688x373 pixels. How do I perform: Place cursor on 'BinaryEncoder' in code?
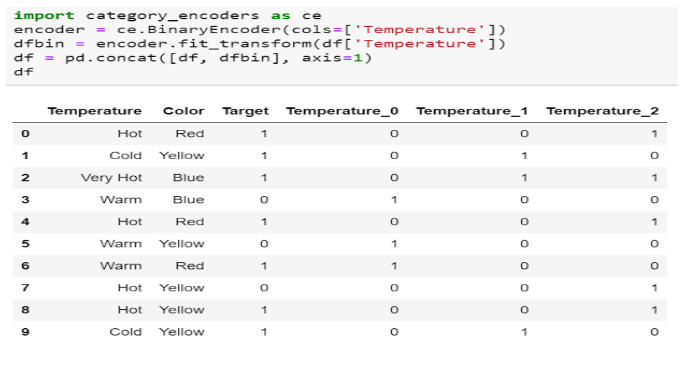pos(214,29)
